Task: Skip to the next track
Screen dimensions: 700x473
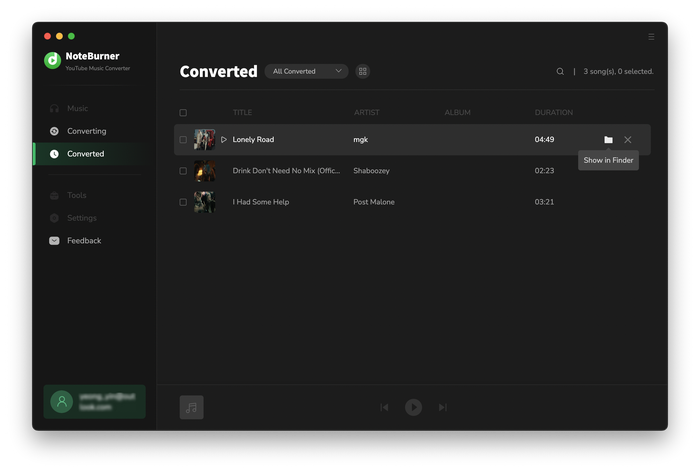Action: click(442, 407)
